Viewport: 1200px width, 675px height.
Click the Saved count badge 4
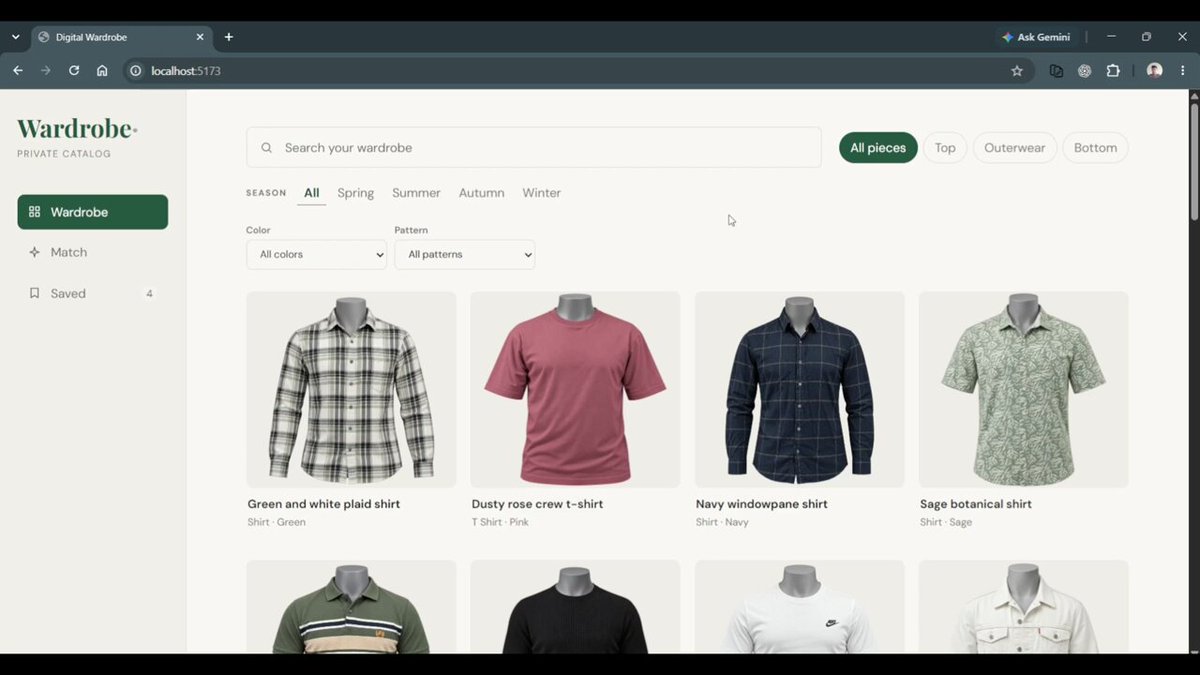(x=149, y=294)
